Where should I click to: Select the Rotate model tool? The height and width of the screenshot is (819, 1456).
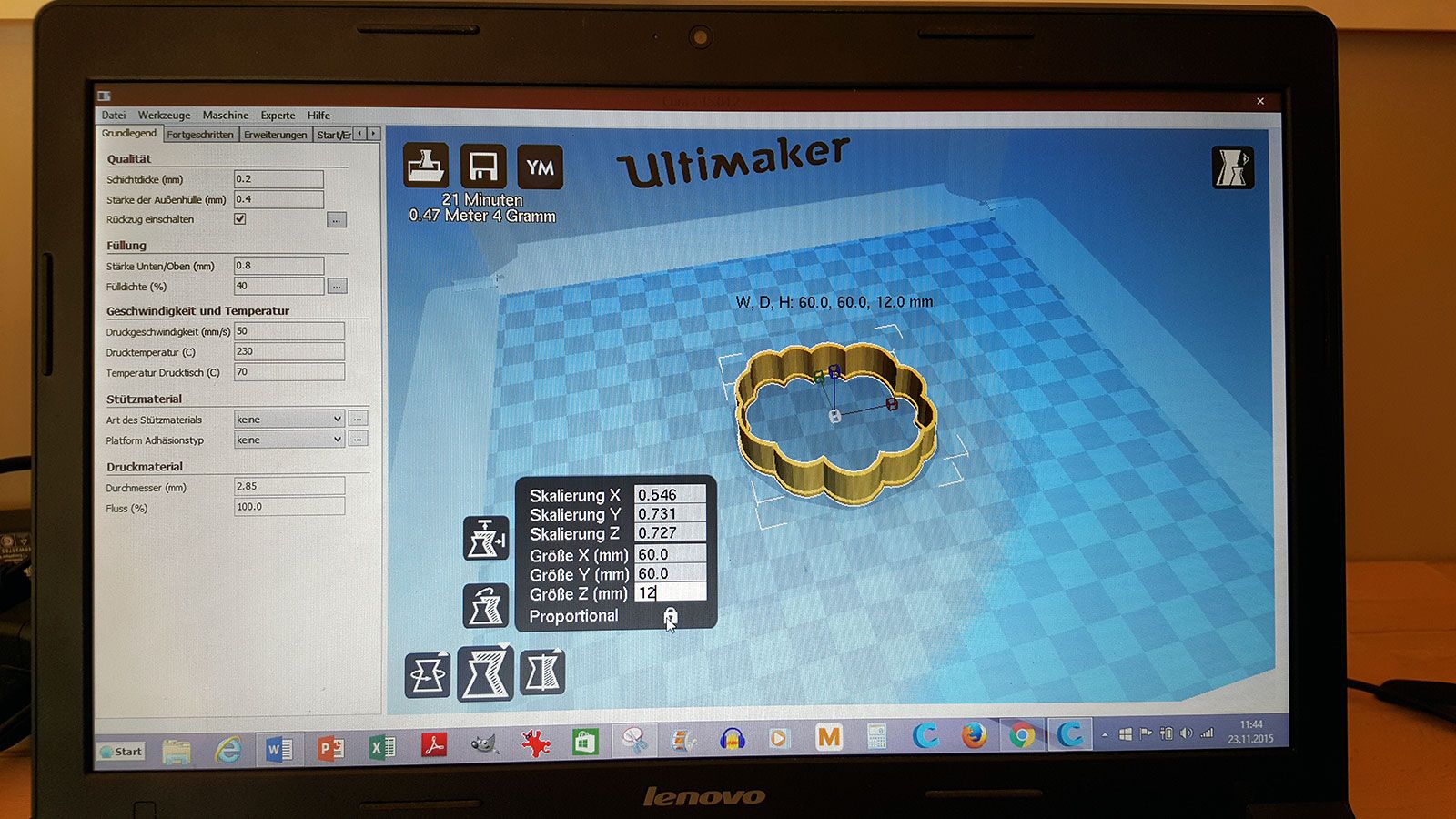coord(427,675)
